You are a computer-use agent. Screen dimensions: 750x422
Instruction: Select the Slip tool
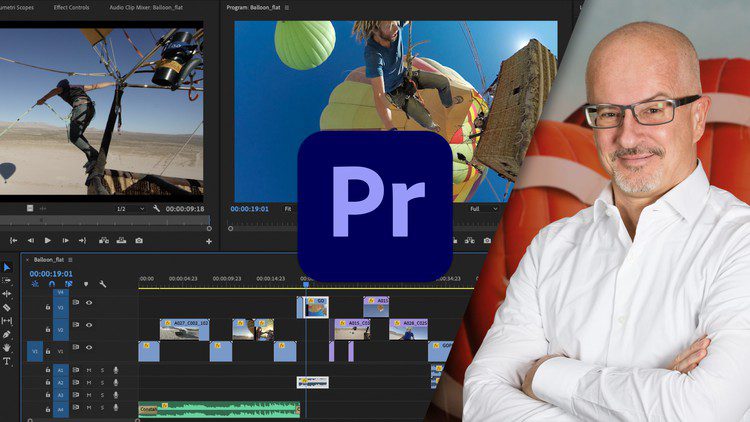[x=7, y=321]
